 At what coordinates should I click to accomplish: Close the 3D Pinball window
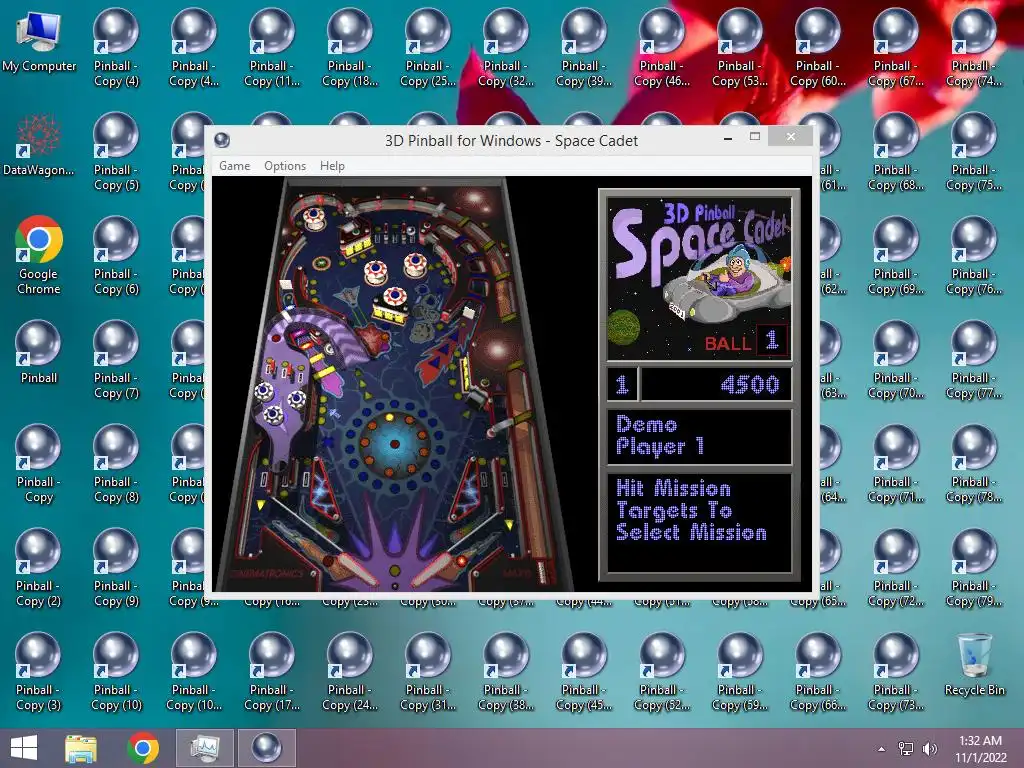click(791, 137)
